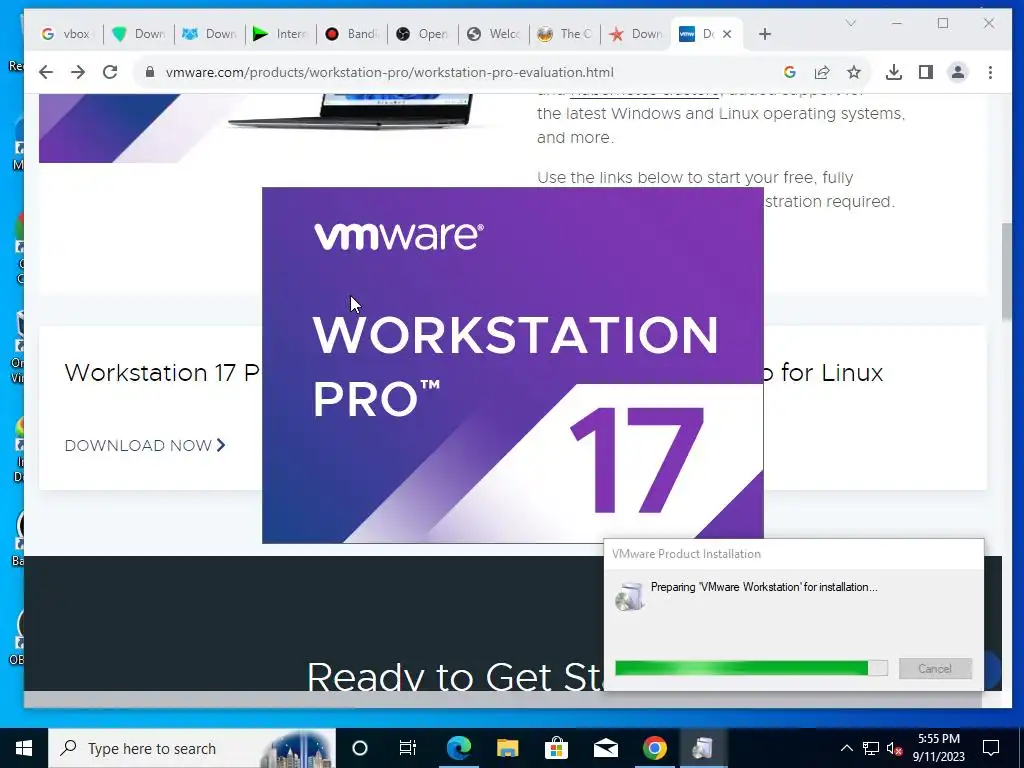Screen dimensions: 1024x768
Task: Switch to the 'Inter' tab
Action: [280, 34]
